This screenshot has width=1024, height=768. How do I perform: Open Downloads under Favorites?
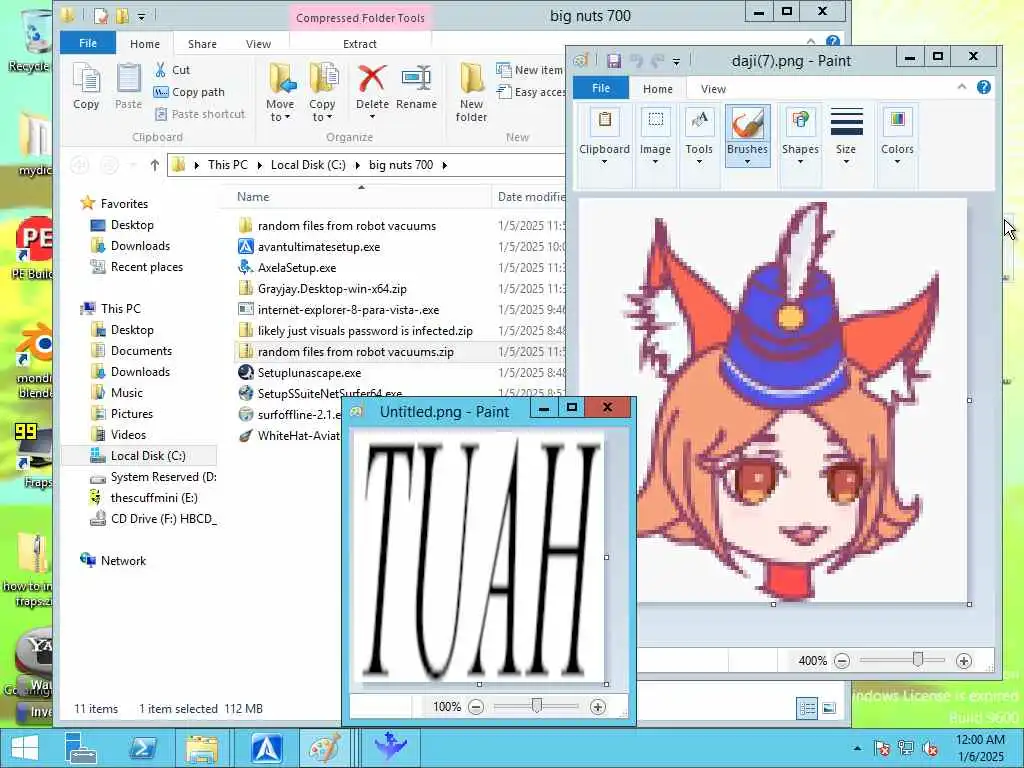tap(140, 246)
